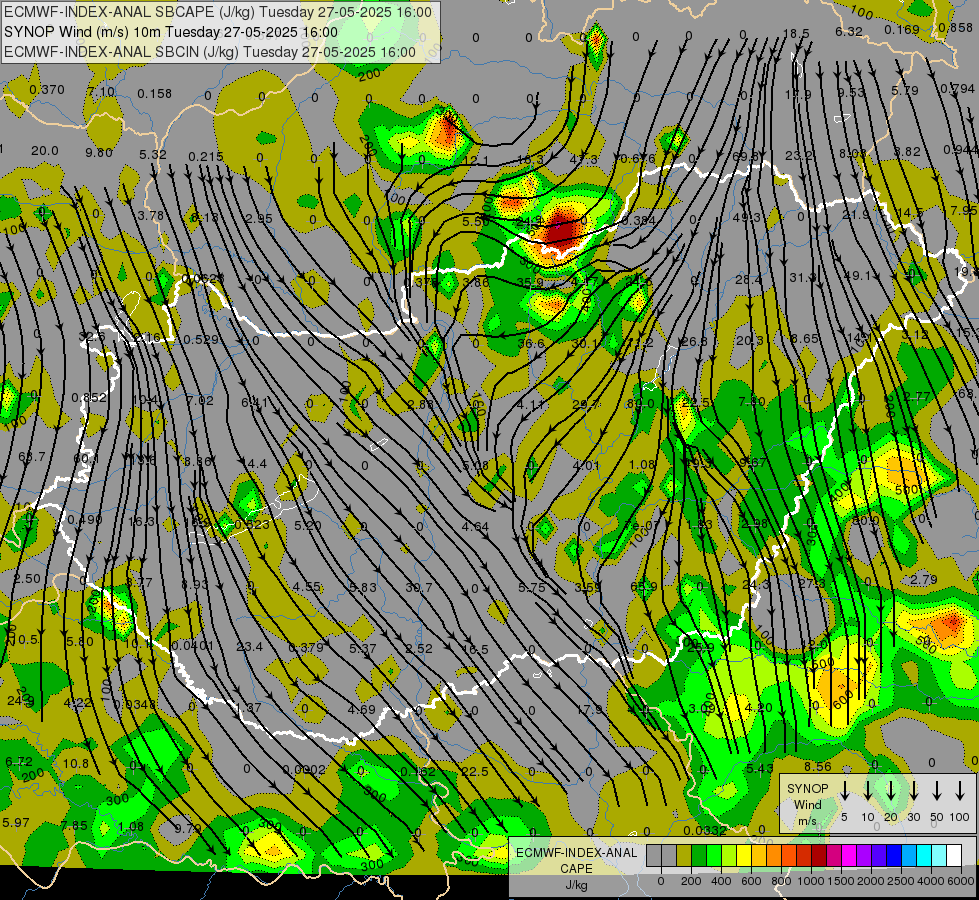Viewport: 979px width, 900px height.
Task: Click the map value '0.0332'
Action: click(x=705, y=831)
